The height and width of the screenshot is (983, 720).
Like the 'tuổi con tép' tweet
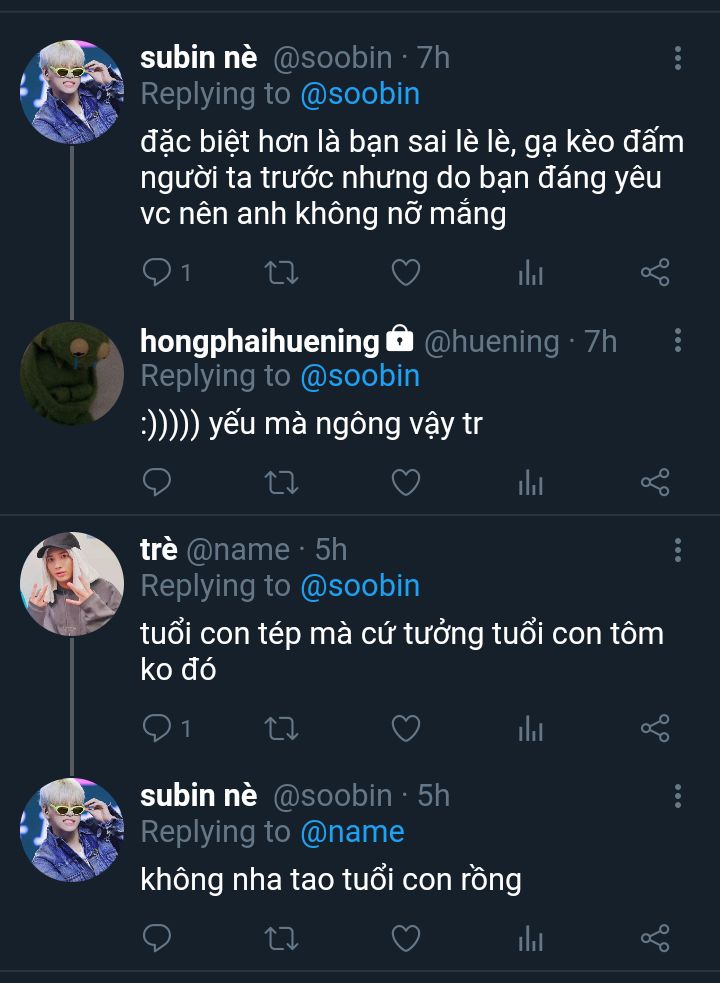pyautogui.click(x=405, y=728)
